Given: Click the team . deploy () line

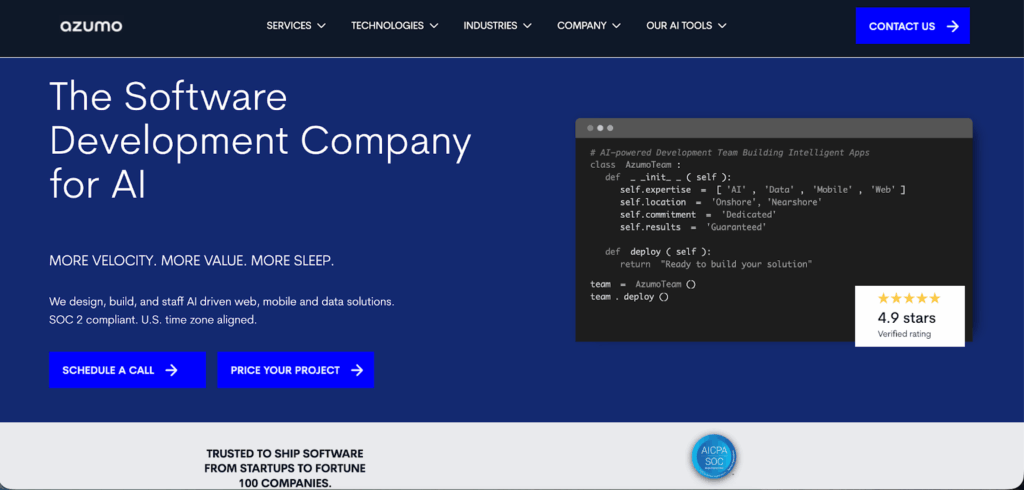Looking at the screenshot, I should (x=629, y=297).
